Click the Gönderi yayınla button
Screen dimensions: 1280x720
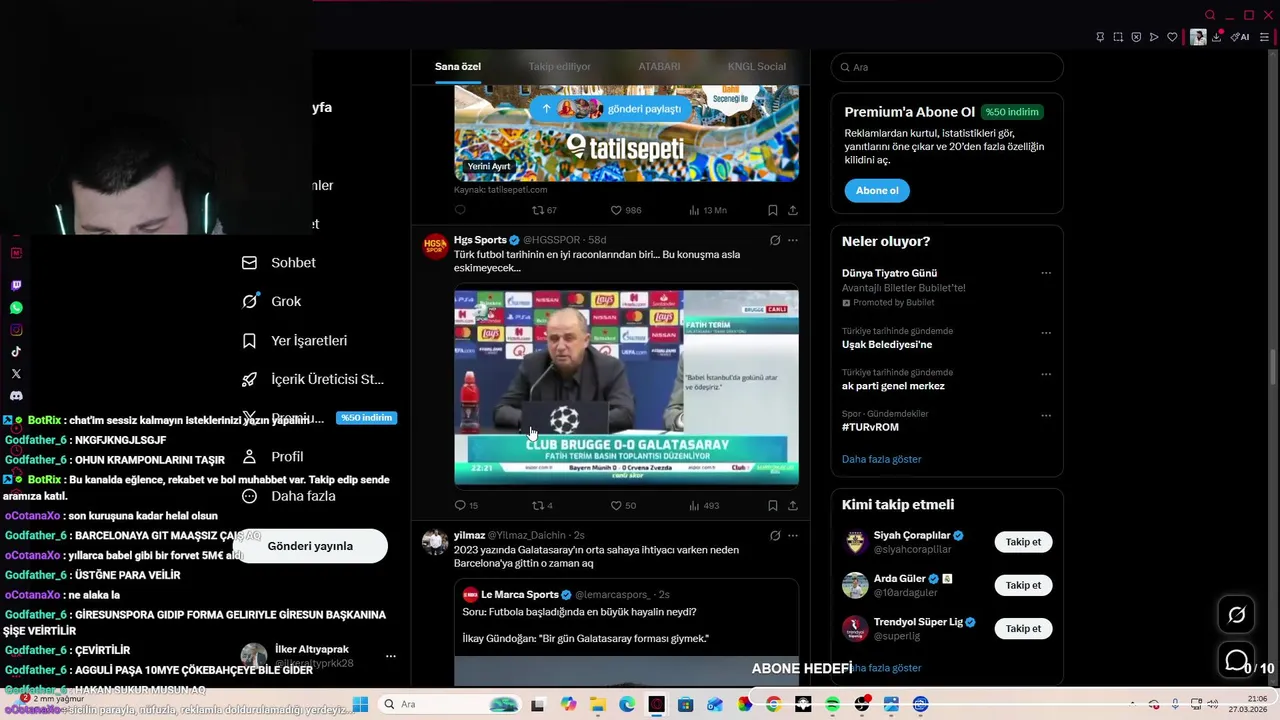[310, 546]
